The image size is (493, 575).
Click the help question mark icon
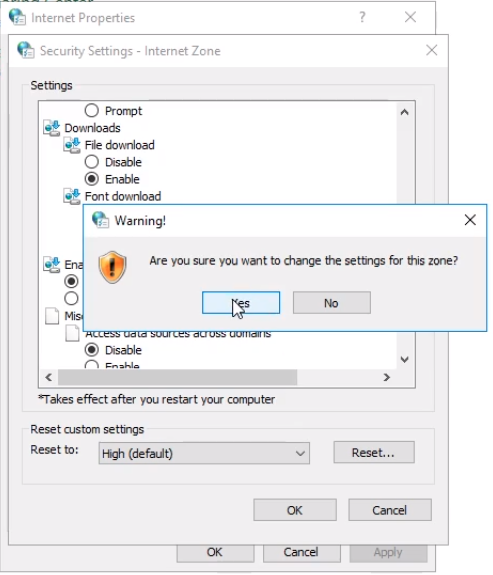[x=362, y=17]
